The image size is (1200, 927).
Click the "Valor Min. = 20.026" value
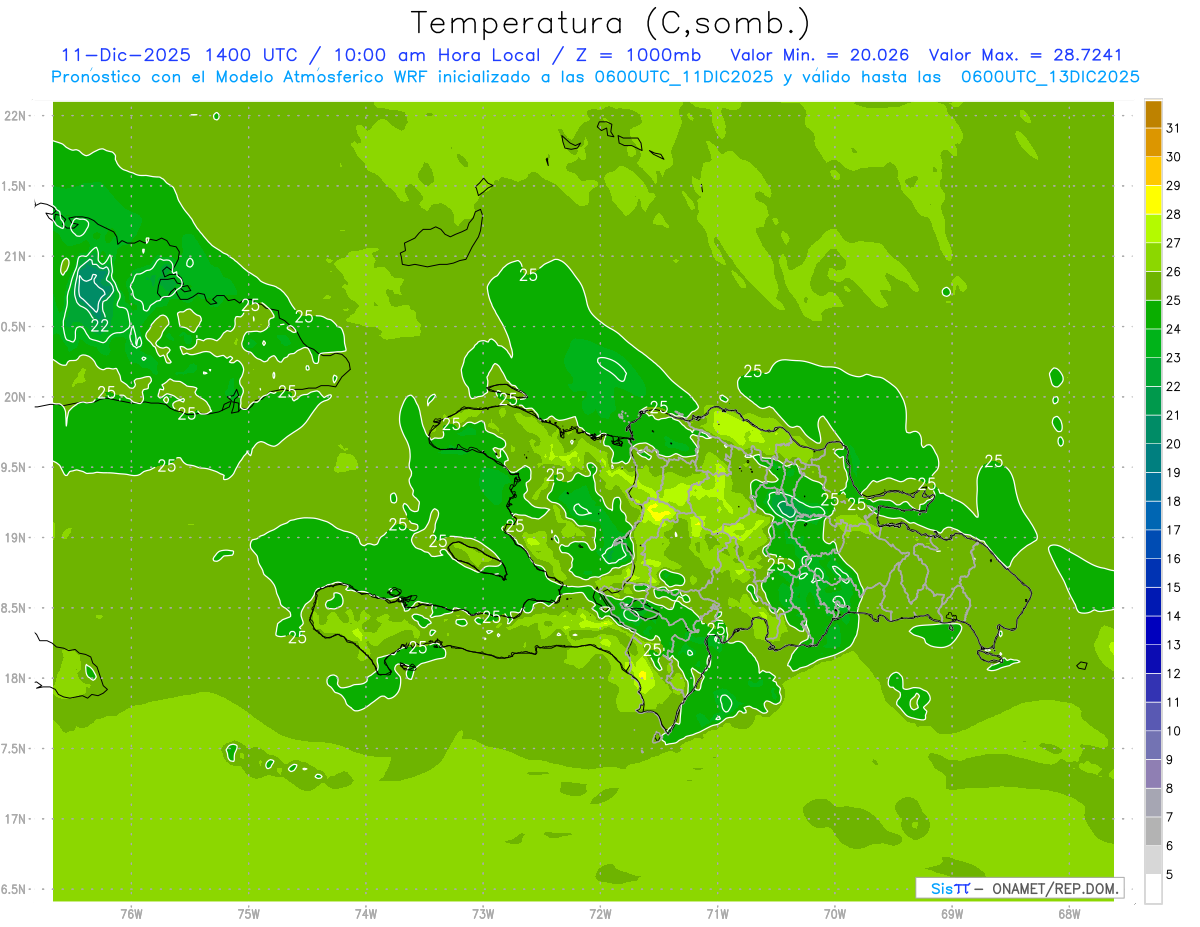(x=820, y=55)
